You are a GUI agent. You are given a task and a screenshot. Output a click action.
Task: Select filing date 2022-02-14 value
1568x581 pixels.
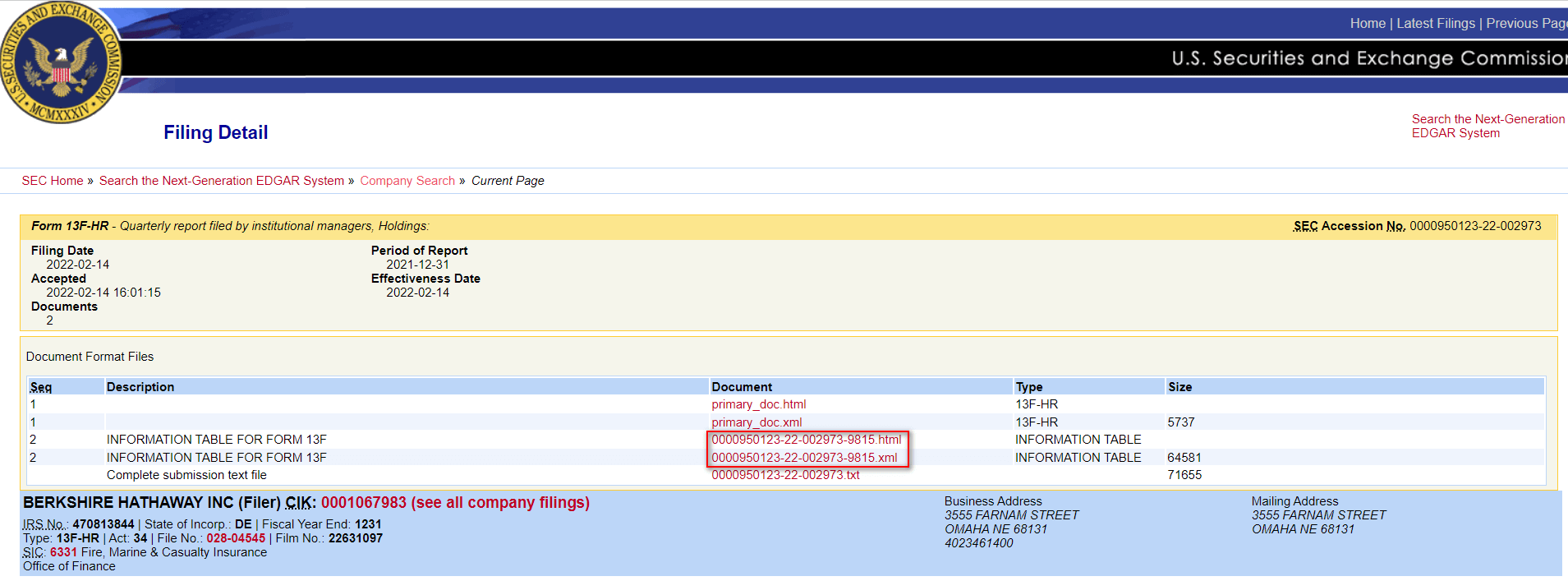(77, 265)
